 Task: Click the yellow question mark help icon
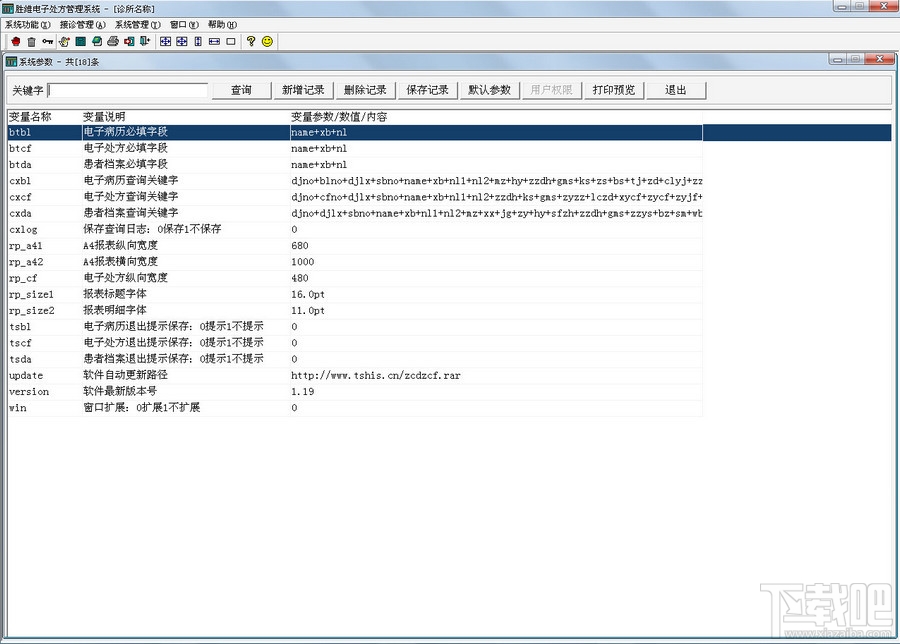click(x=251, y=41)
